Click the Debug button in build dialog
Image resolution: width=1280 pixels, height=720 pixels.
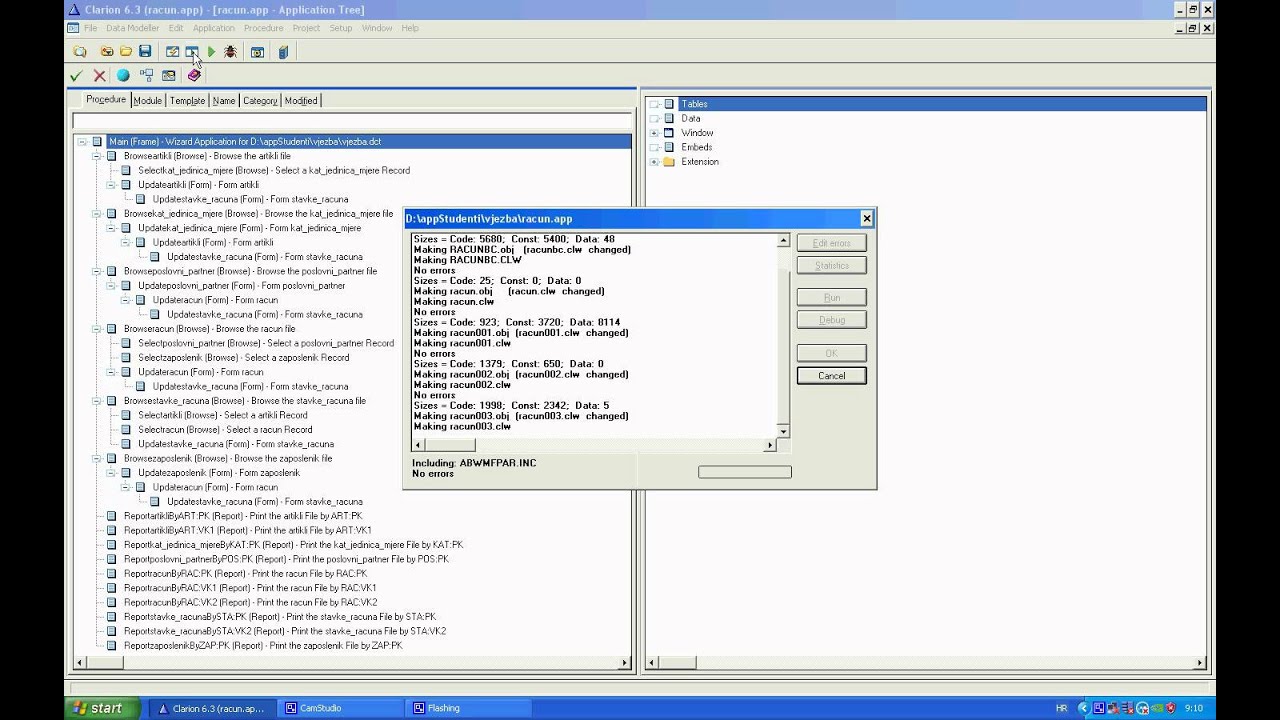[x=831, y=320]
